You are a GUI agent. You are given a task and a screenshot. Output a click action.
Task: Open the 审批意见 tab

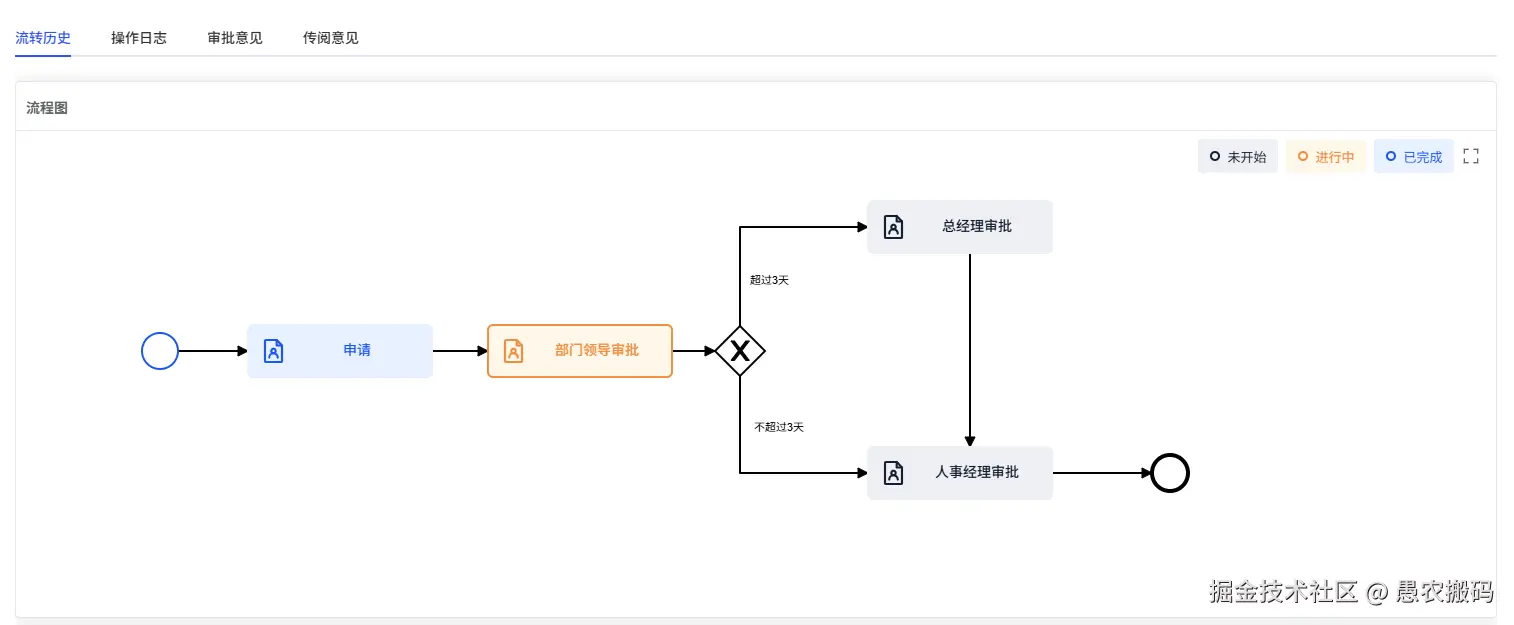pos(234,37)
